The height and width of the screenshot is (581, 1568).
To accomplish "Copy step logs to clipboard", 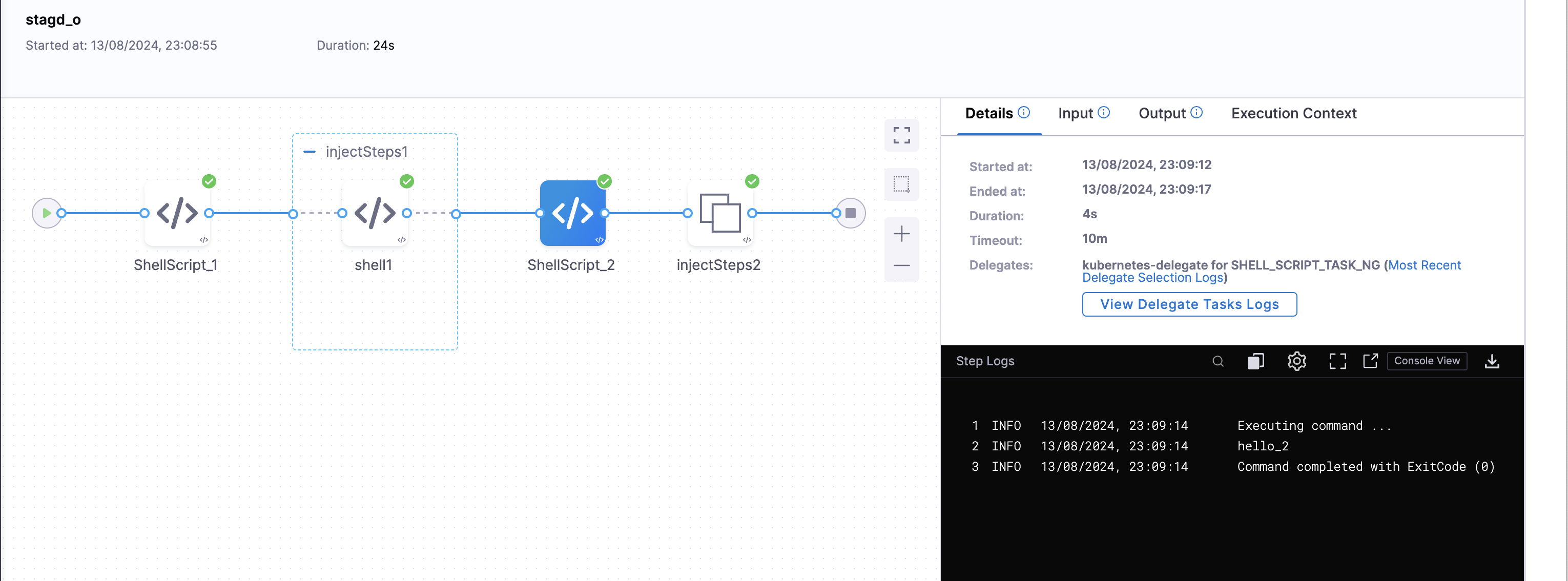I will click(x=1255, y=361).
